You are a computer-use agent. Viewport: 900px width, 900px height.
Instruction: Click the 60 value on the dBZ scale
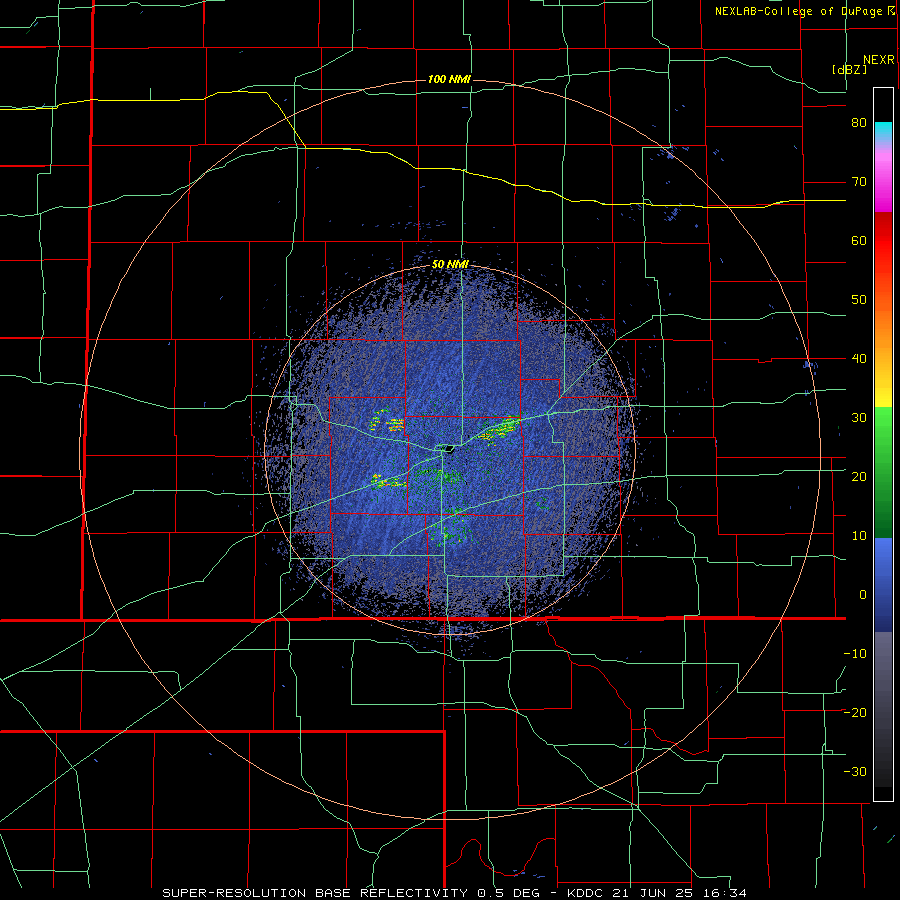pyautogui.click(x=859, y=240)
